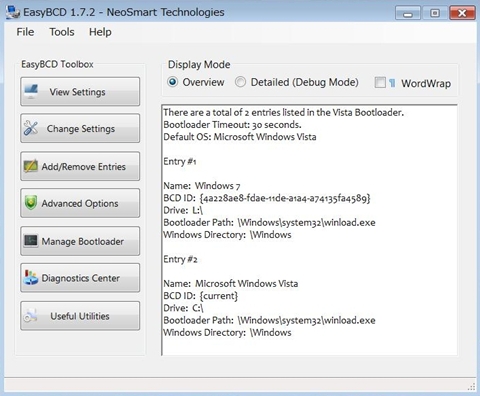Click the green shield icon on Advanced Options
This screenshot has height=396, width=480.
coord(31,203)
